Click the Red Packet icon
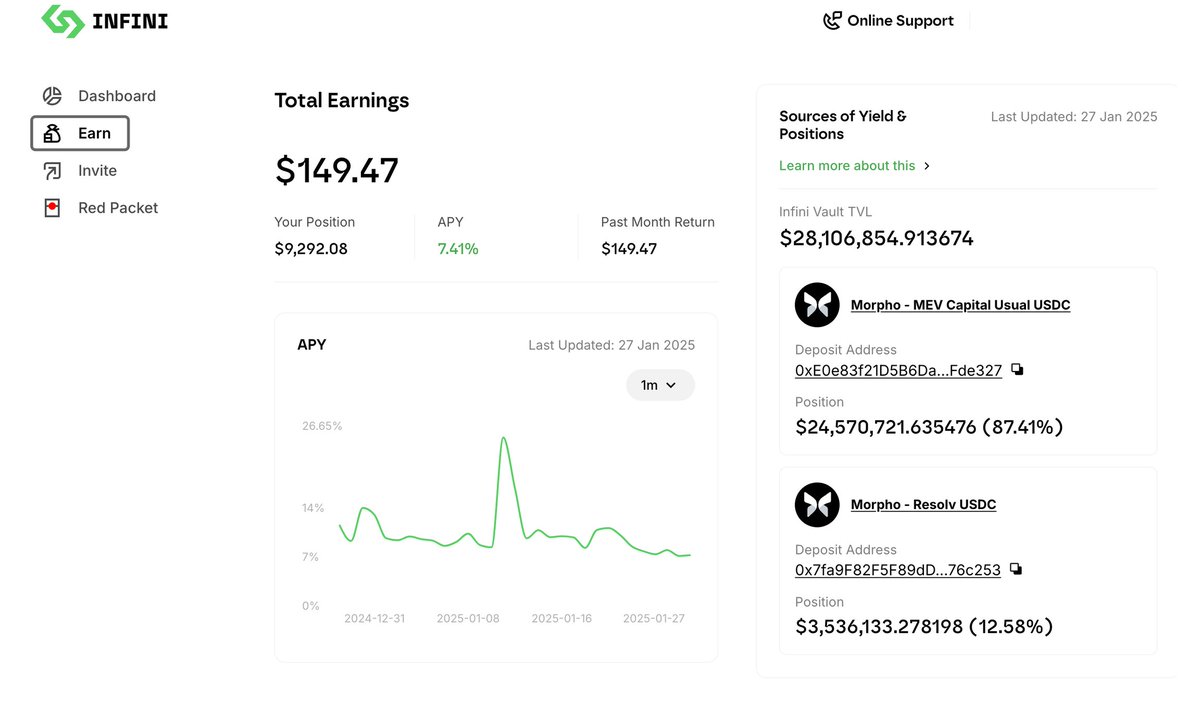 pyautogui.click(x=52, y=208)
